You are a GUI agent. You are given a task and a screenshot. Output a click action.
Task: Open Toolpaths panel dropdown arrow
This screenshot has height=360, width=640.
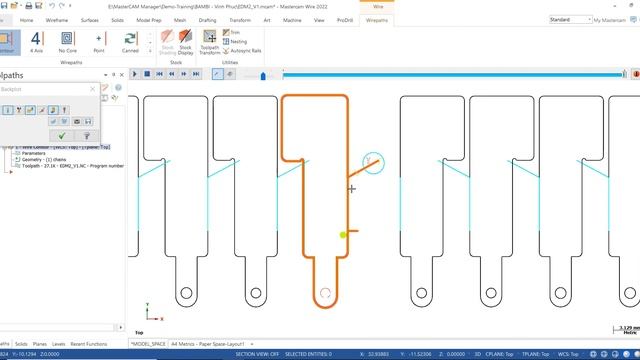coord(106,75)
